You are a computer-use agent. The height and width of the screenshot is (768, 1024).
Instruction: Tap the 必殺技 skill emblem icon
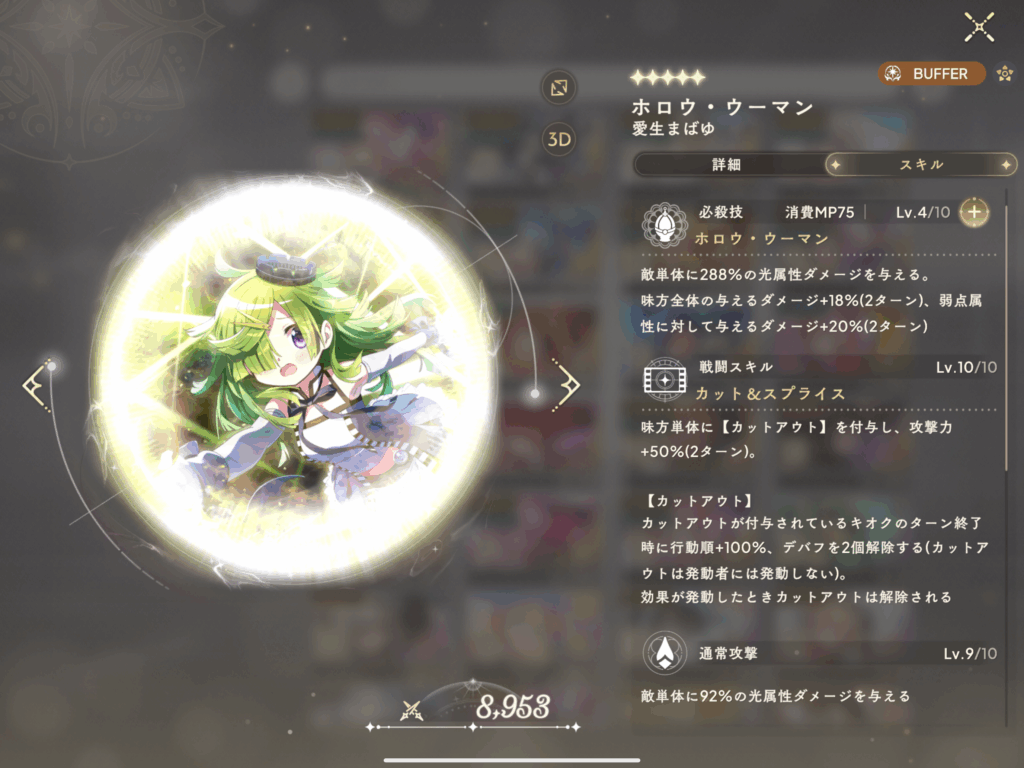coord(664,224)
